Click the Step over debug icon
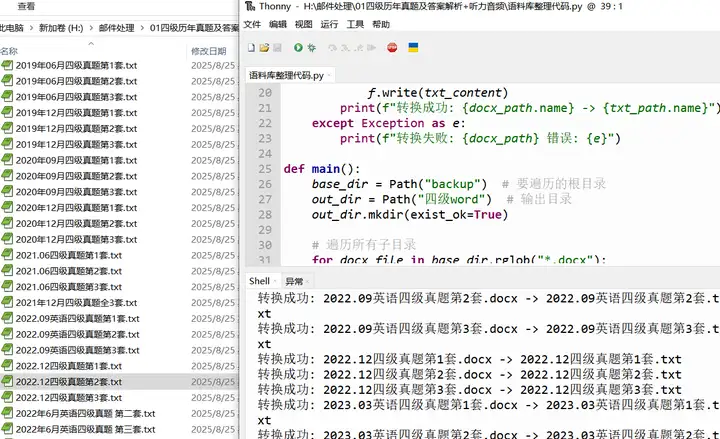The width and height of the screenshot is (720, 439). [333, 48]
